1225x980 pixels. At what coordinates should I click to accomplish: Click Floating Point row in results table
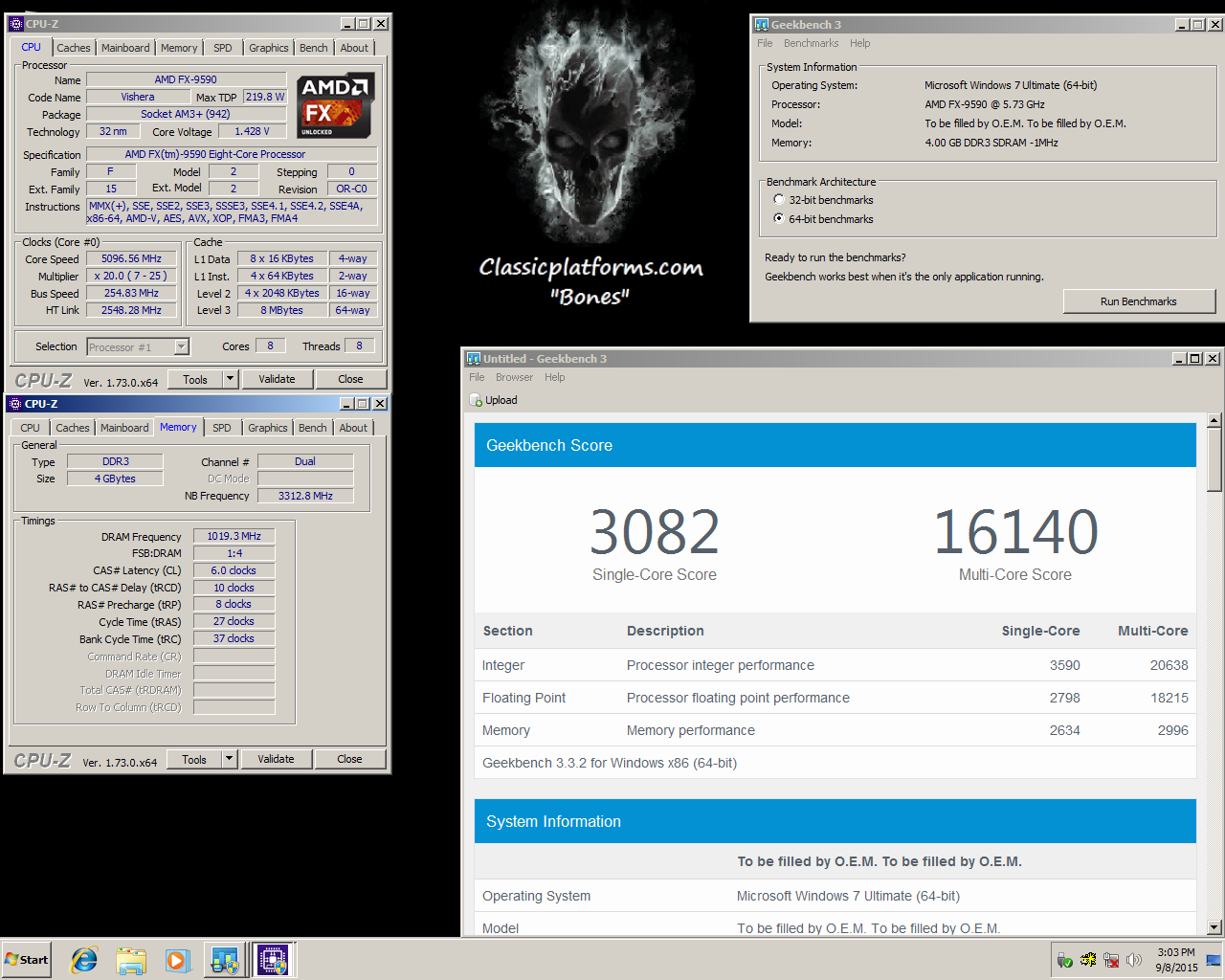point(835,698)
